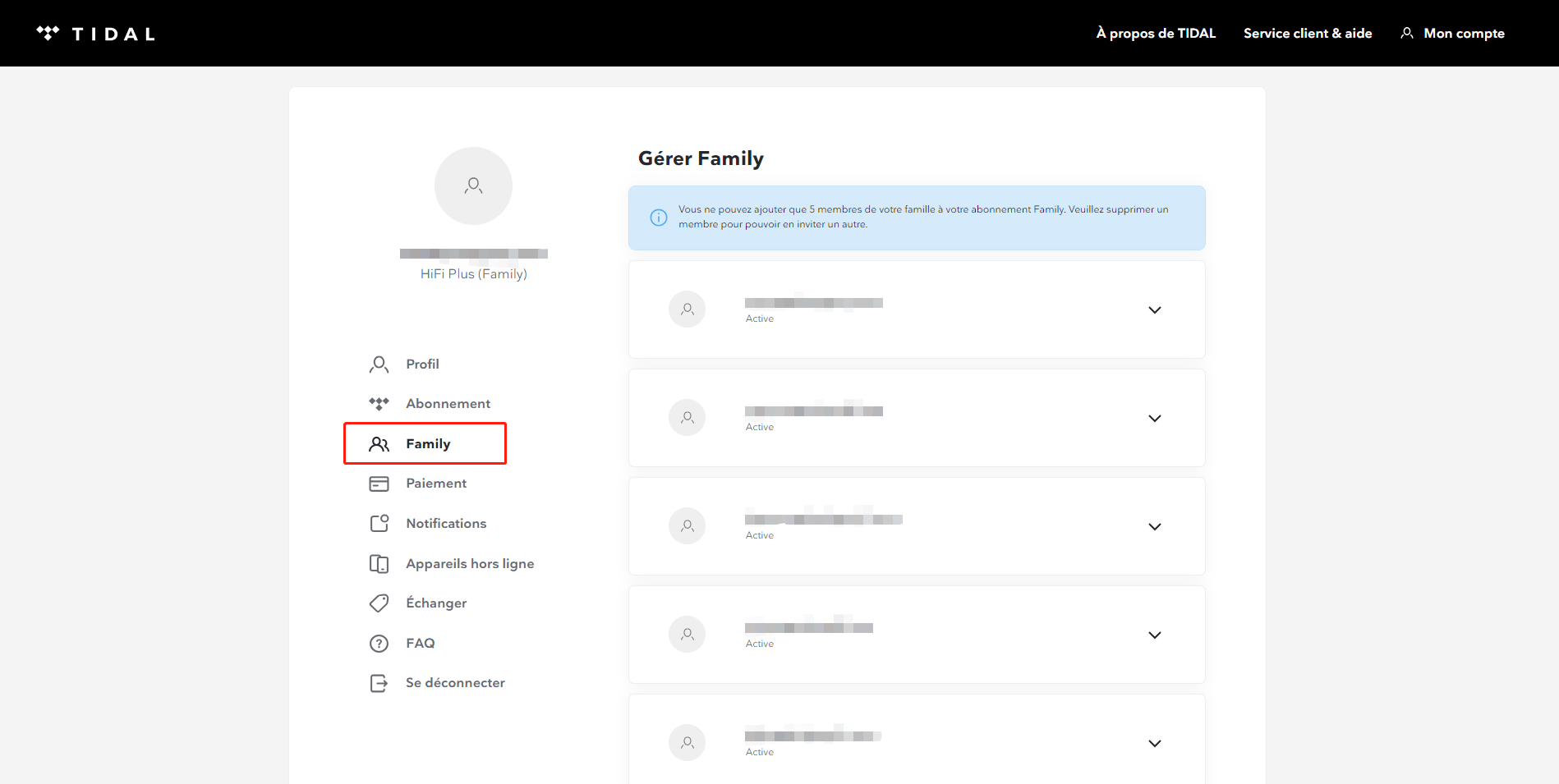Screen dimensions: 1559x784
Task: Click the Notifications icon in sidebar
Action: click(x=379, y=524)
